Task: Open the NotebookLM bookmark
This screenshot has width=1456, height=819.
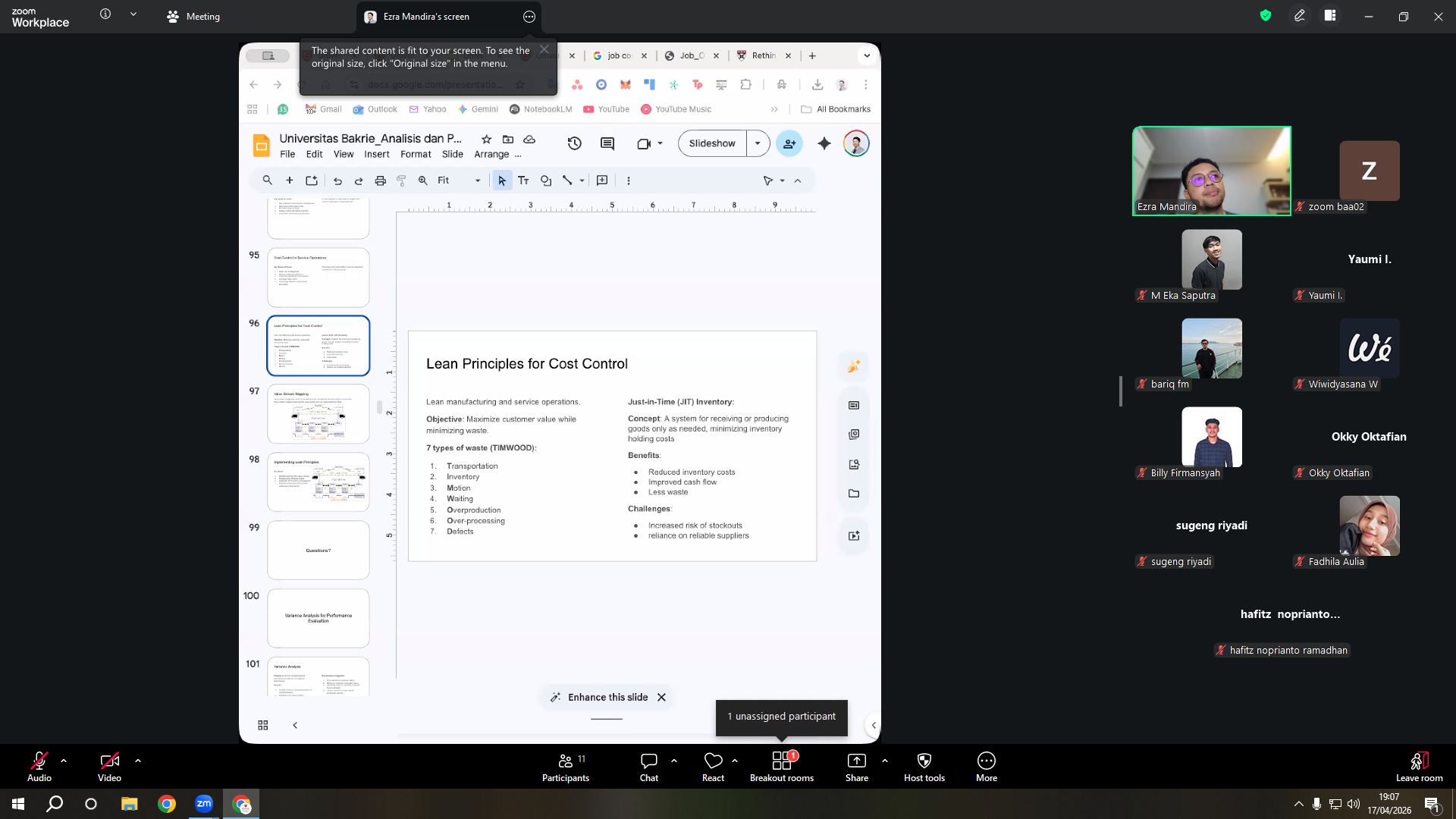Action: (541, 109)
